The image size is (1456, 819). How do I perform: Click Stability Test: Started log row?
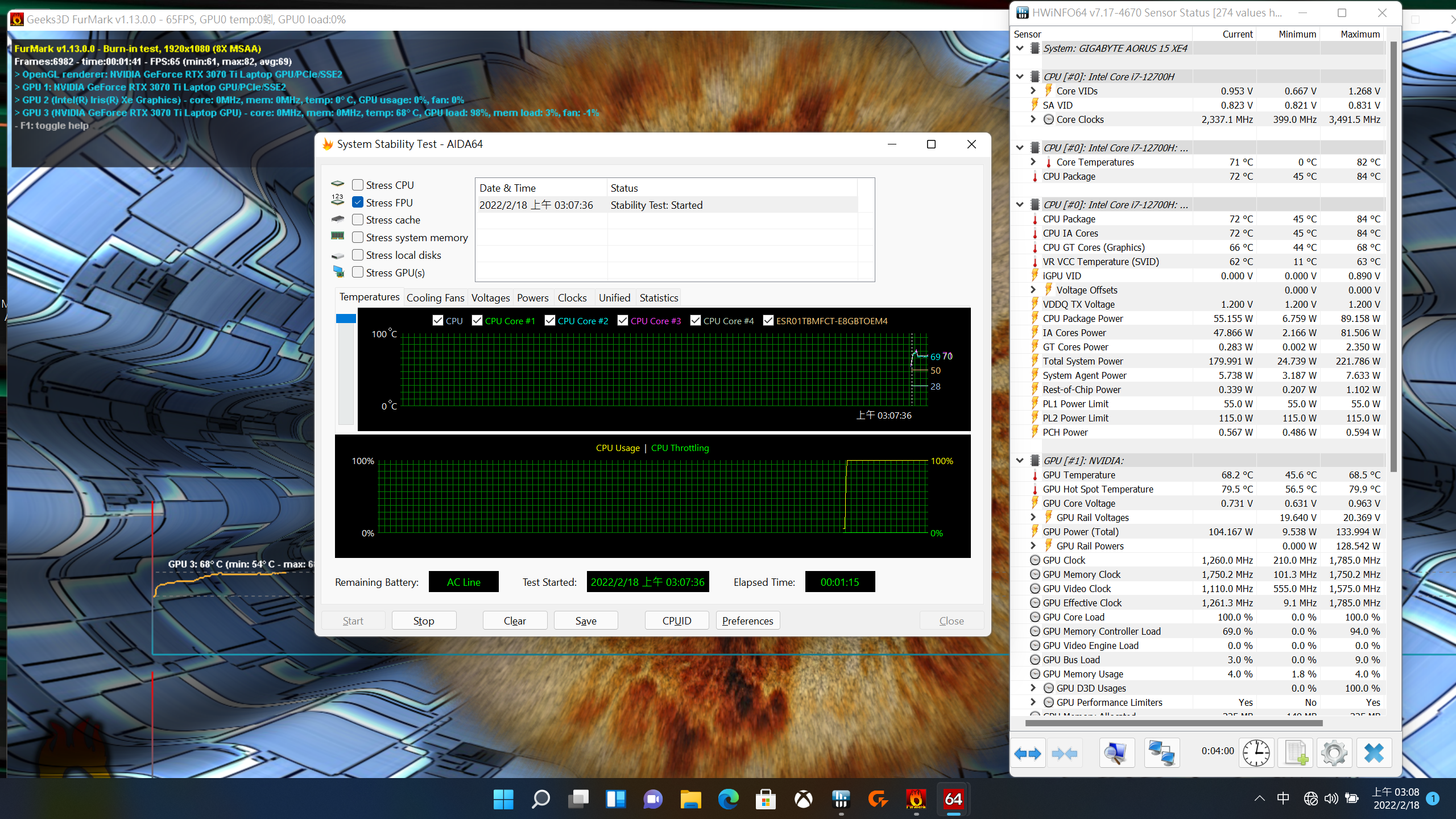(666, 205)
